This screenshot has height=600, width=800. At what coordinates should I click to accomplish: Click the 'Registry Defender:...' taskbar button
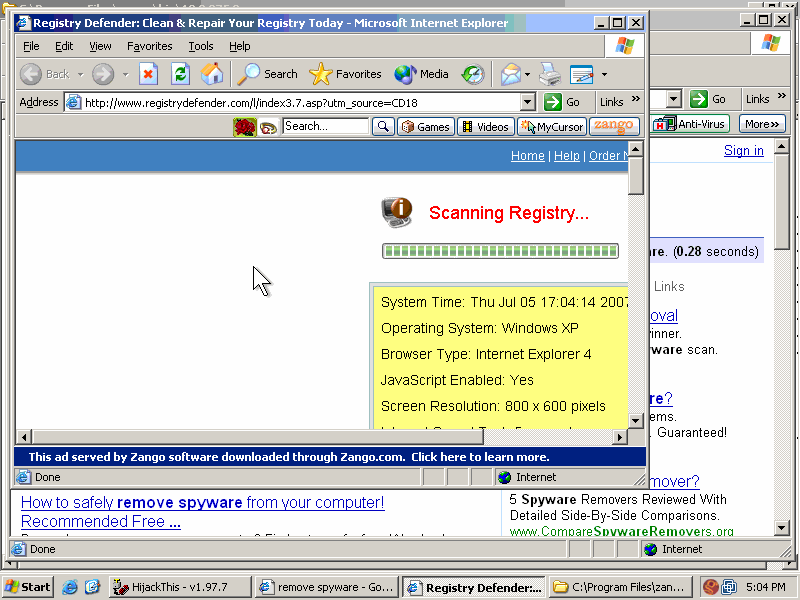[x=473, y=587]
